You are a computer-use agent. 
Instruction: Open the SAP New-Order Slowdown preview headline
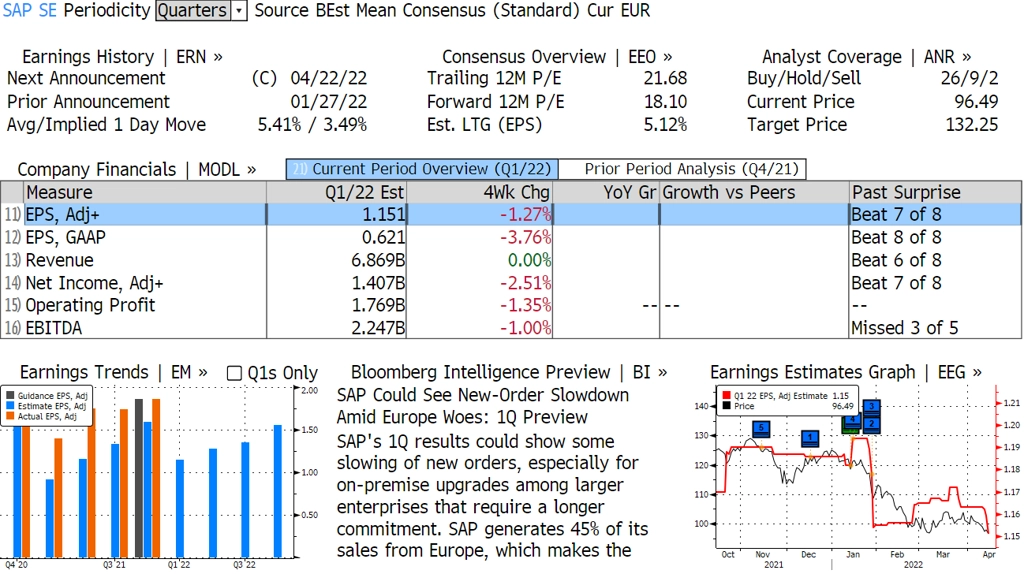pyautogui.click(x=483, y=406)
